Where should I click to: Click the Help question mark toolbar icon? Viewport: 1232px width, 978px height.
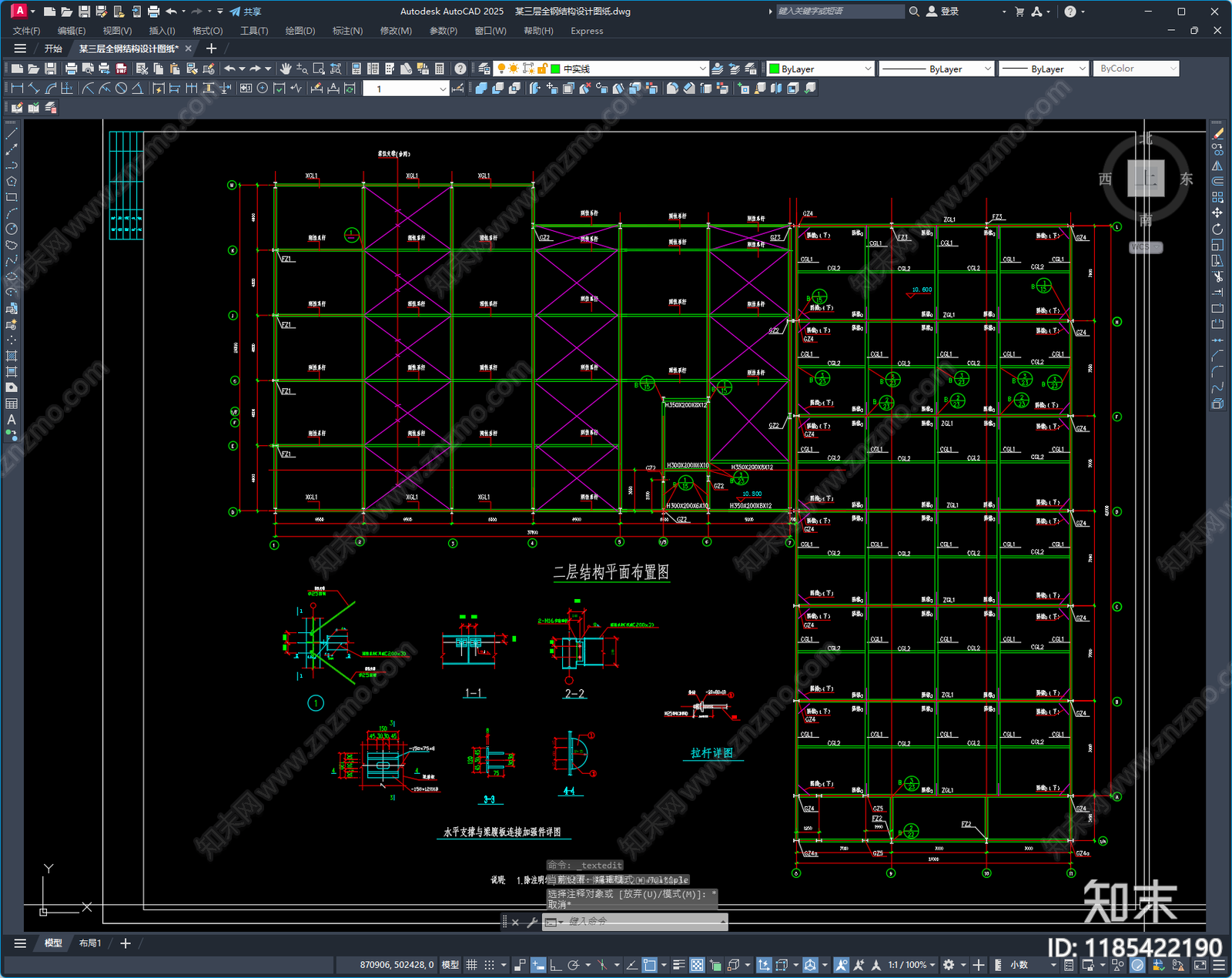click(x=460, y=69)
